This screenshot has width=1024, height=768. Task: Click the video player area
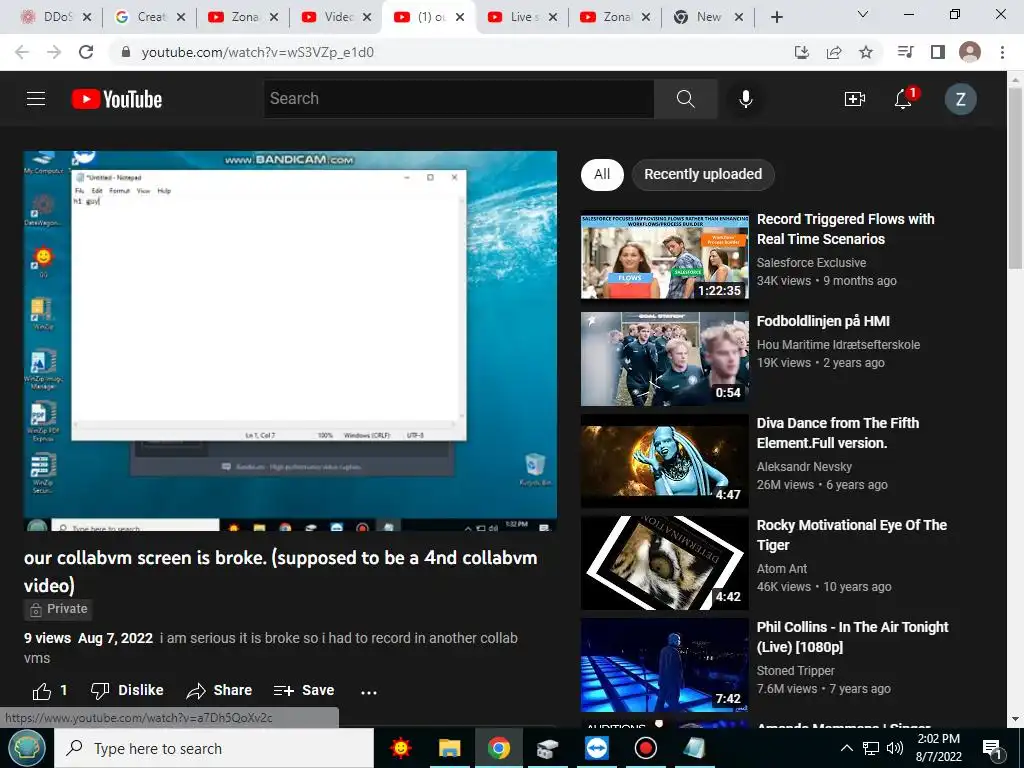291,341
